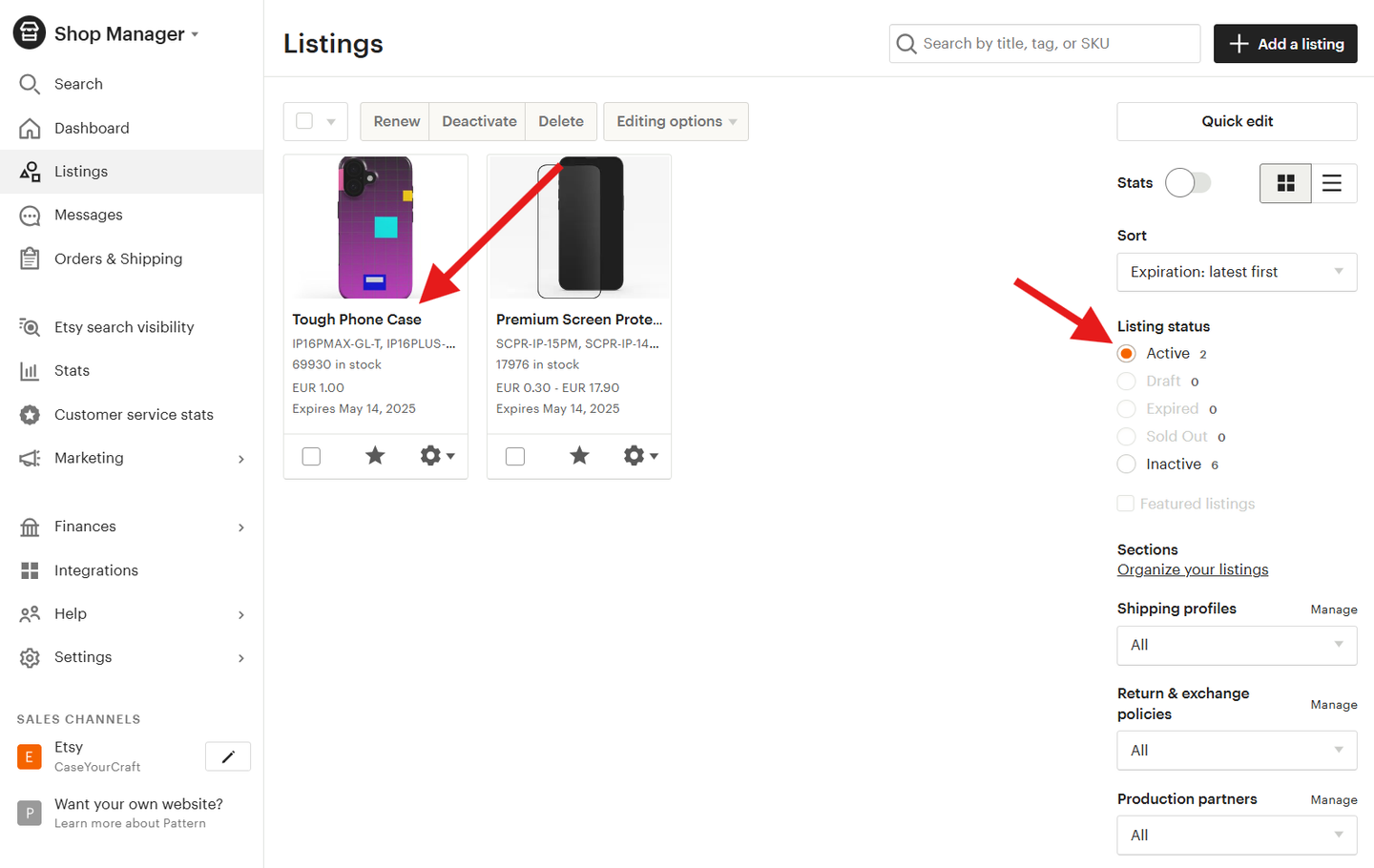The width and height of the screenshot is (1374, 868).
Task: Toggle the Stats switch on
Action: 1187,182
